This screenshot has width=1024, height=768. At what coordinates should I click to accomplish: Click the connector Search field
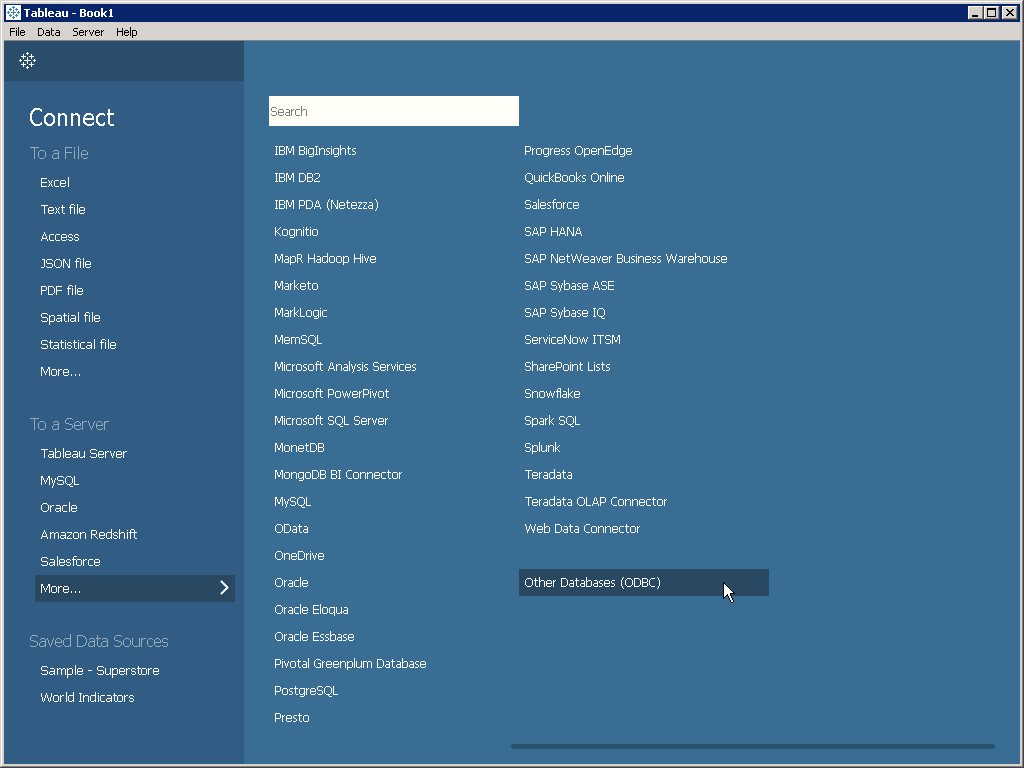coord(393,111)
